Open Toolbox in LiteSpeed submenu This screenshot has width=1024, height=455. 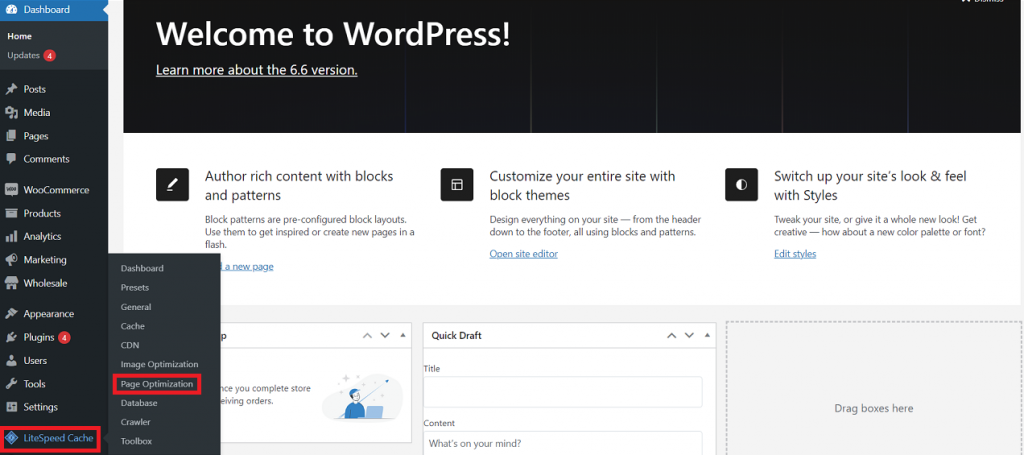click(x=136, y=441)
